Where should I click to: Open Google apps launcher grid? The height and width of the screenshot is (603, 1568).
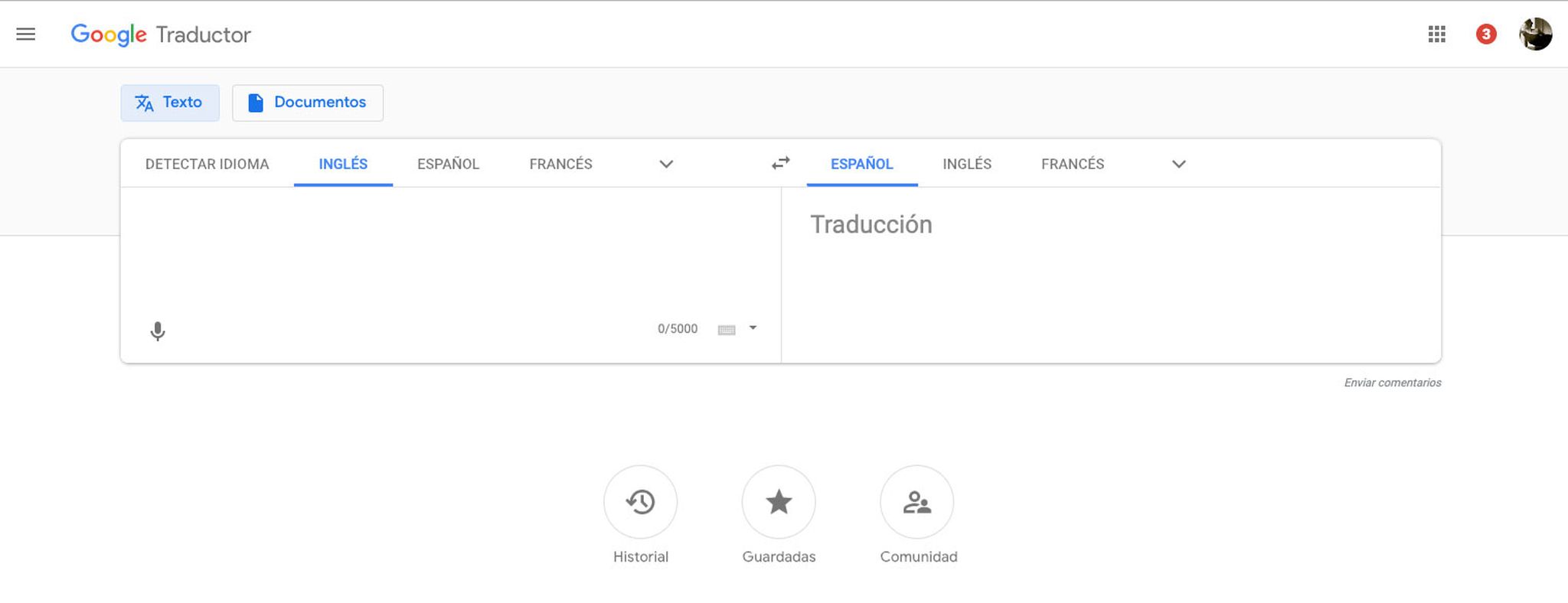click(x=1437, y=34)
